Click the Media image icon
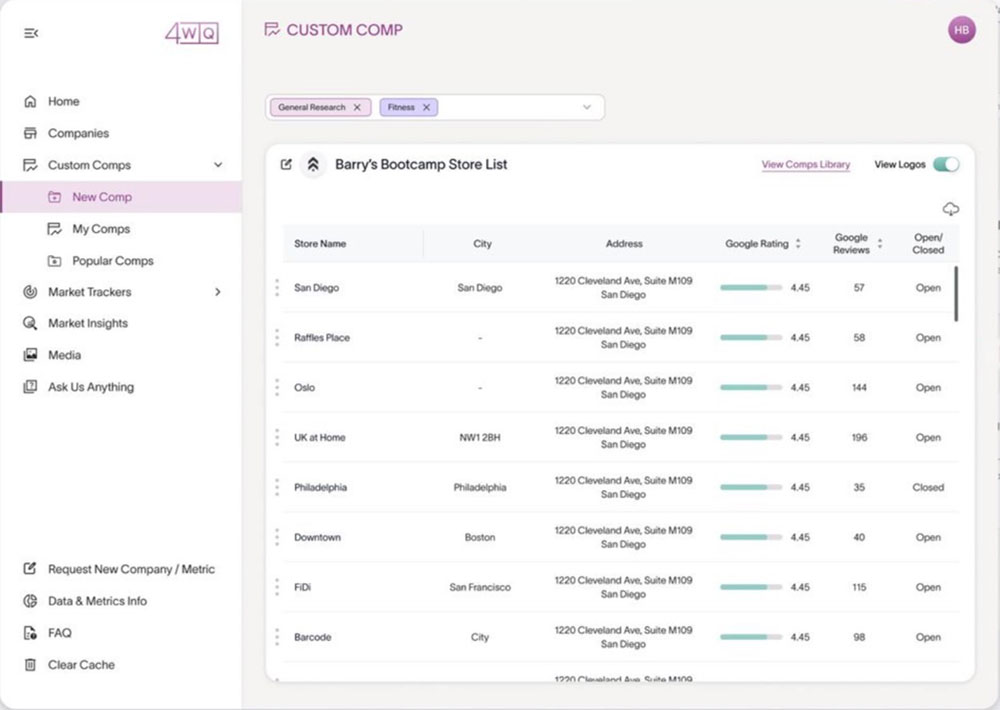The image size is (1000, 710). [30, 355]
